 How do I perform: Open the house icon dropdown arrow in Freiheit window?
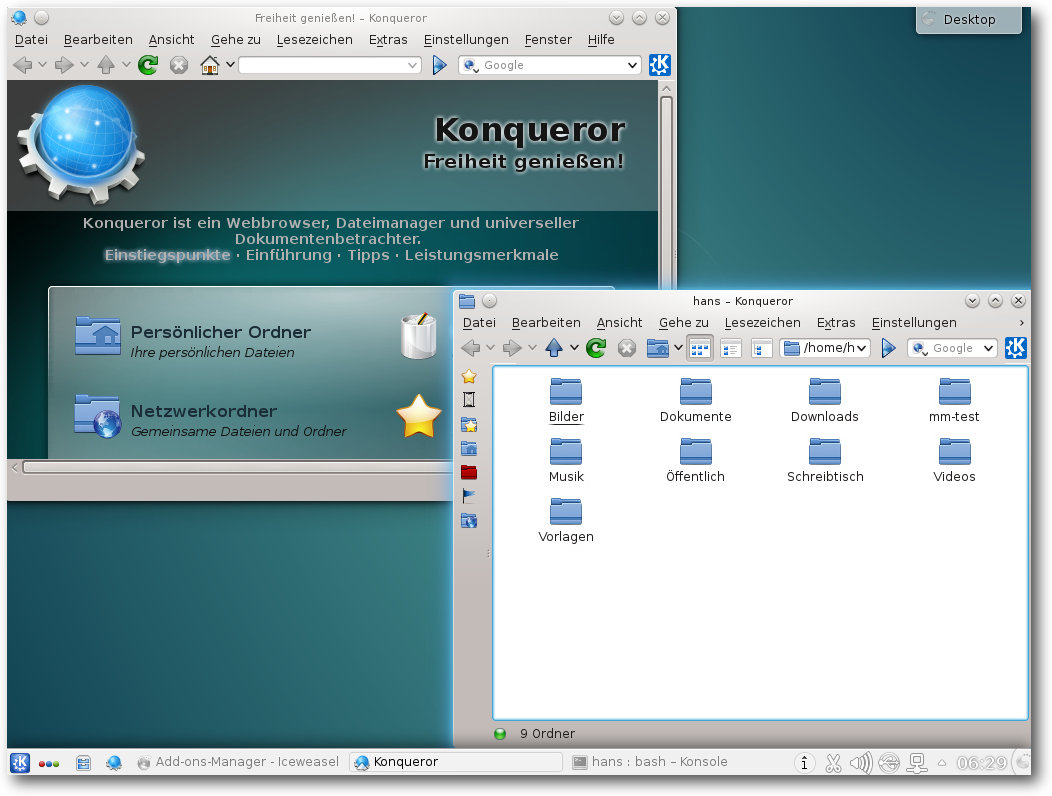[x=230, y=64]
